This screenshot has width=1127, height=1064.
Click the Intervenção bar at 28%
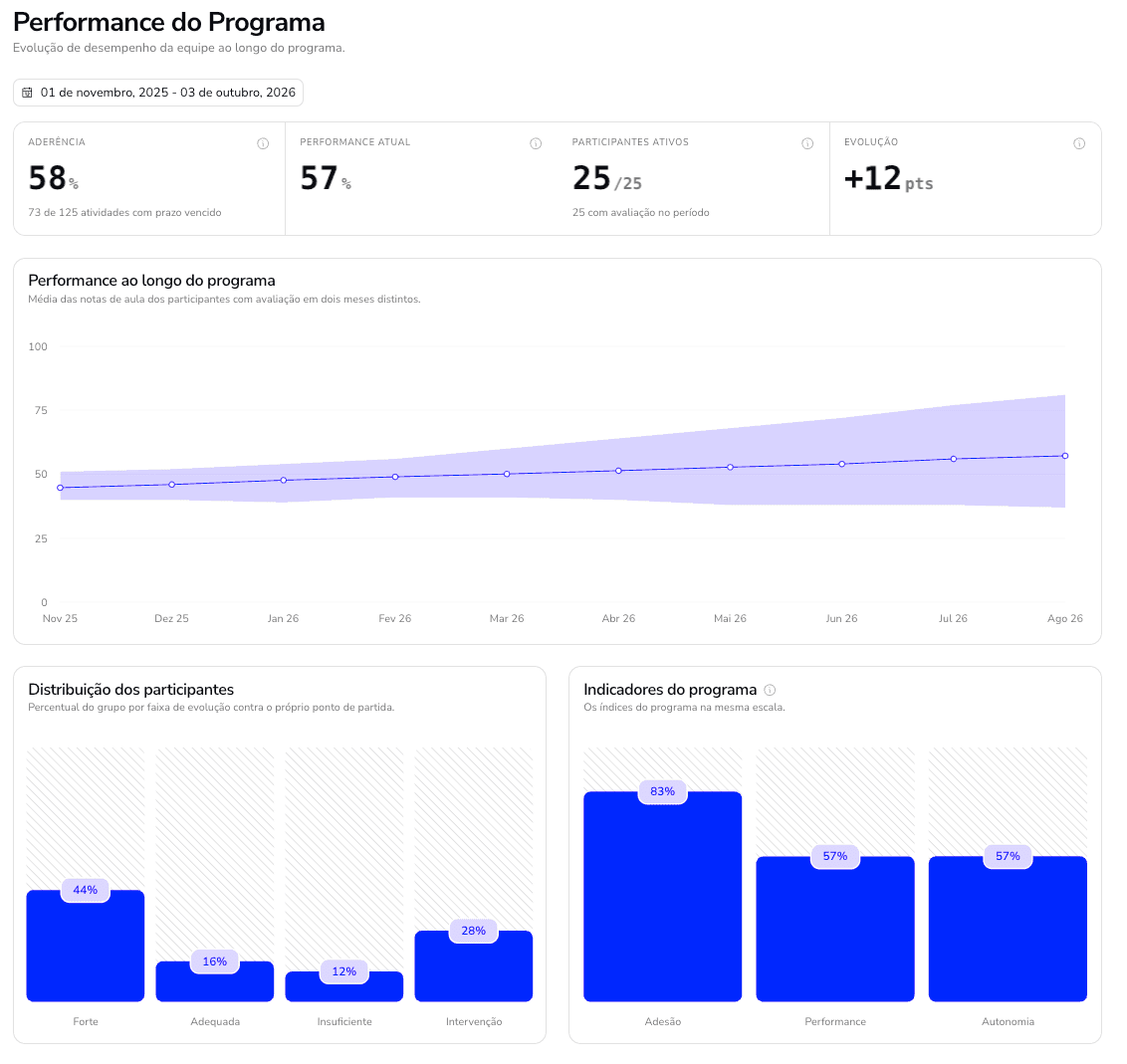point(474,966)
